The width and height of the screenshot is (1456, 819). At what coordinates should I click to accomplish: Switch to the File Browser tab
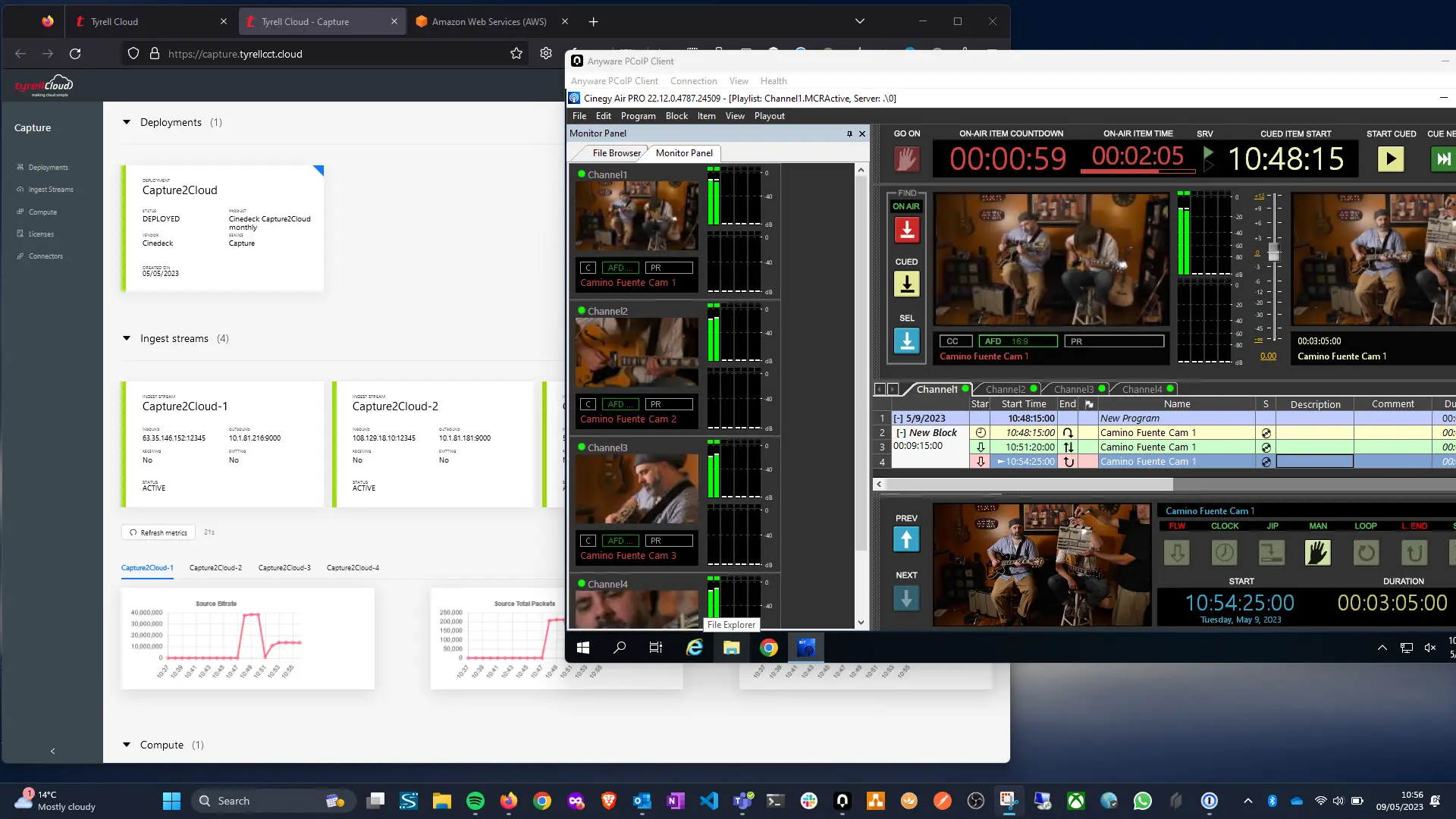pos(616,153)
